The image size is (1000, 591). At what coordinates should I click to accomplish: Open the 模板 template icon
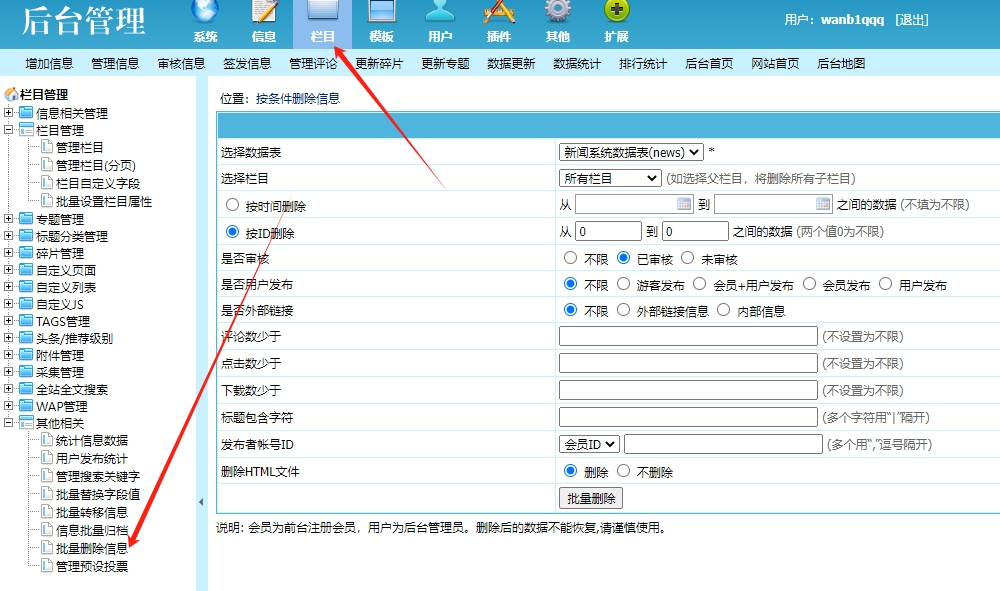pyautogui.click(x=381, y=11)
